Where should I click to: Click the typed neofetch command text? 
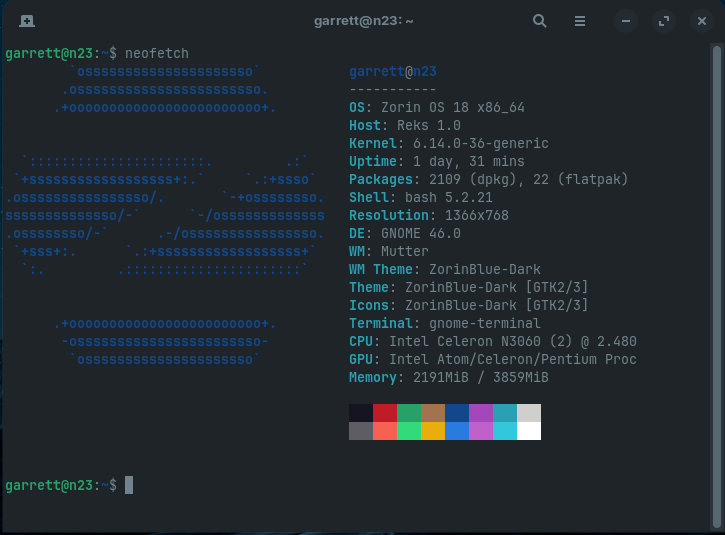[157, 53]
